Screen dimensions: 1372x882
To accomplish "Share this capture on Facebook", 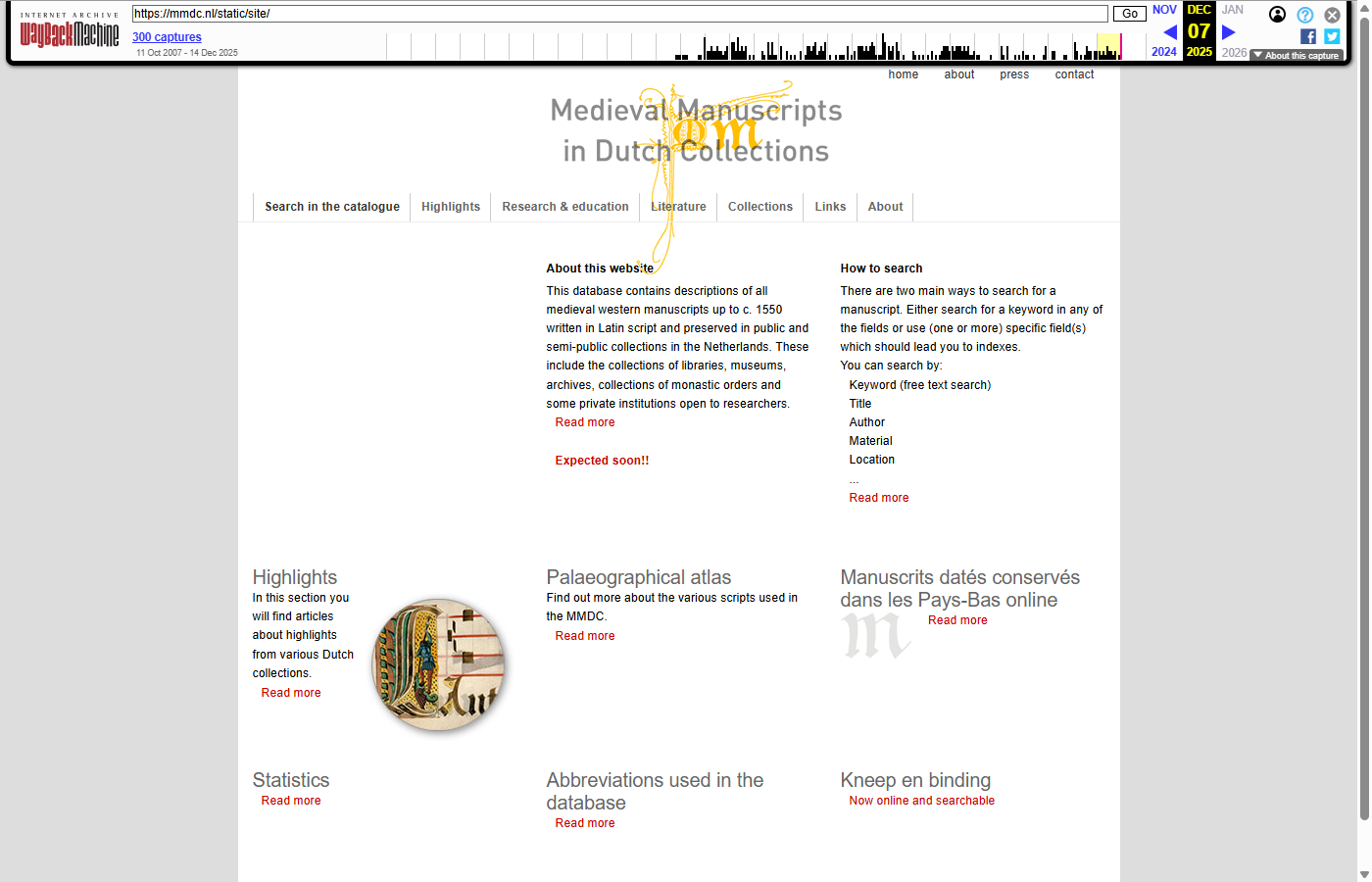I will click(1307, 35).
